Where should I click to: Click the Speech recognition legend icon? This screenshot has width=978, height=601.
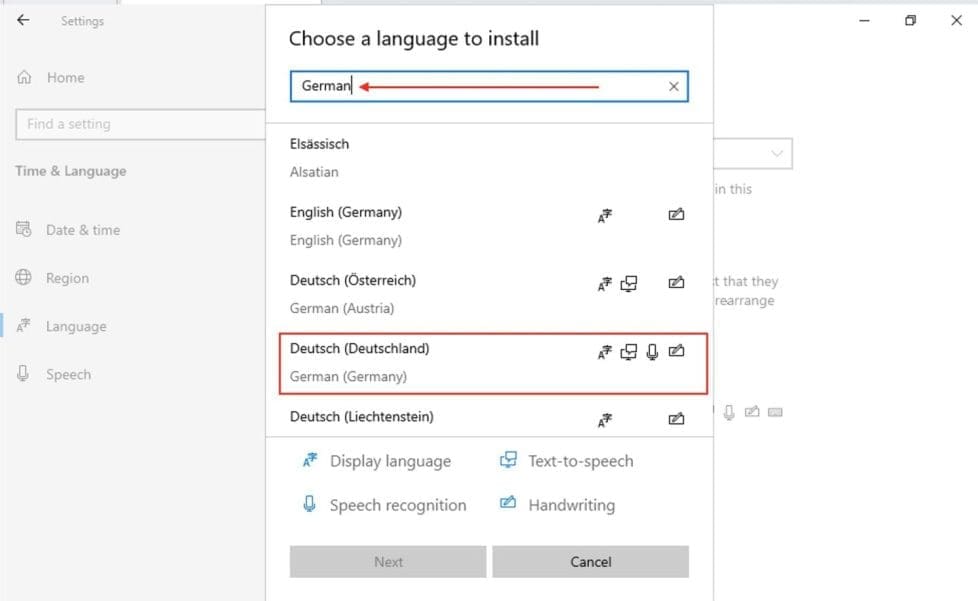pyautogui.click(x=311, y=505)
